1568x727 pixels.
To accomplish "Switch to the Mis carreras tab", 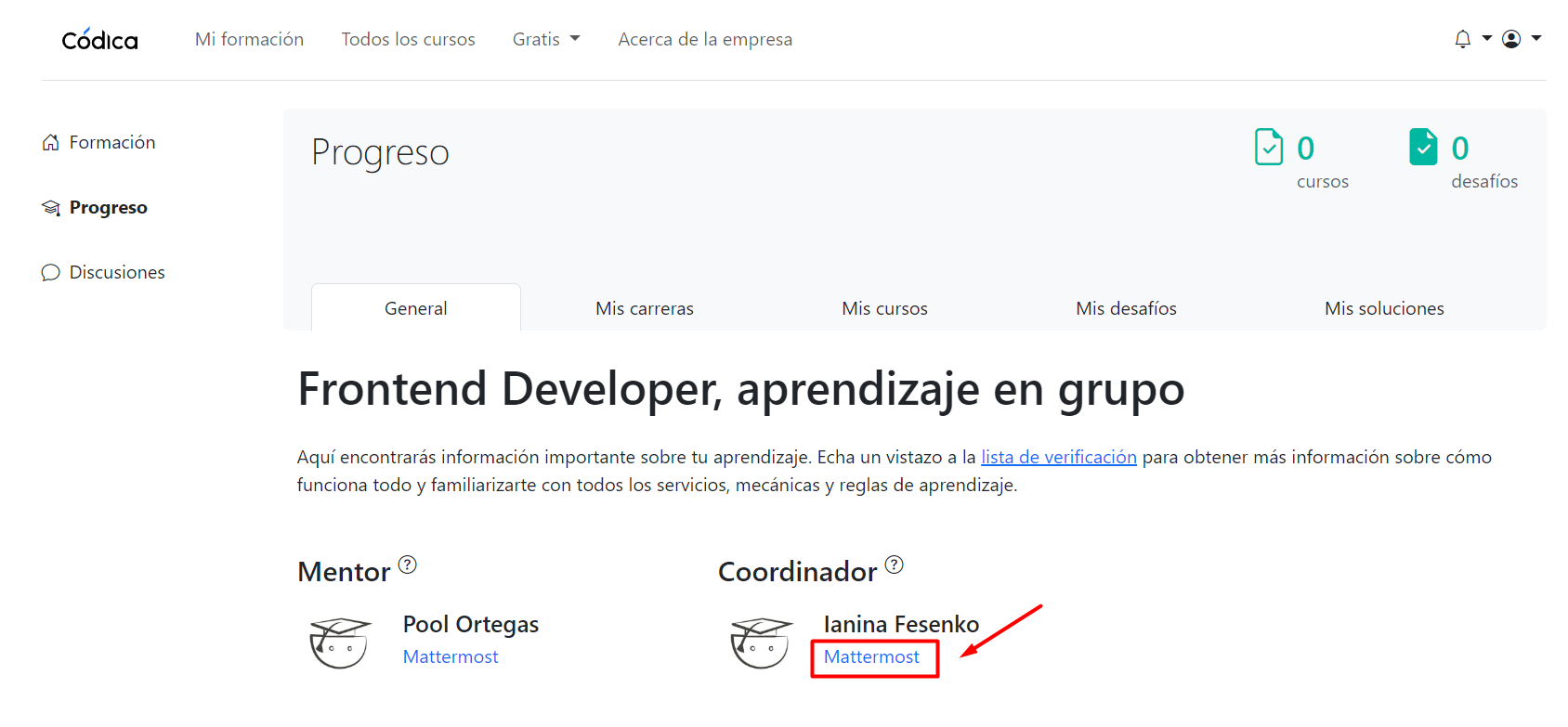I will tap(645, 308).
